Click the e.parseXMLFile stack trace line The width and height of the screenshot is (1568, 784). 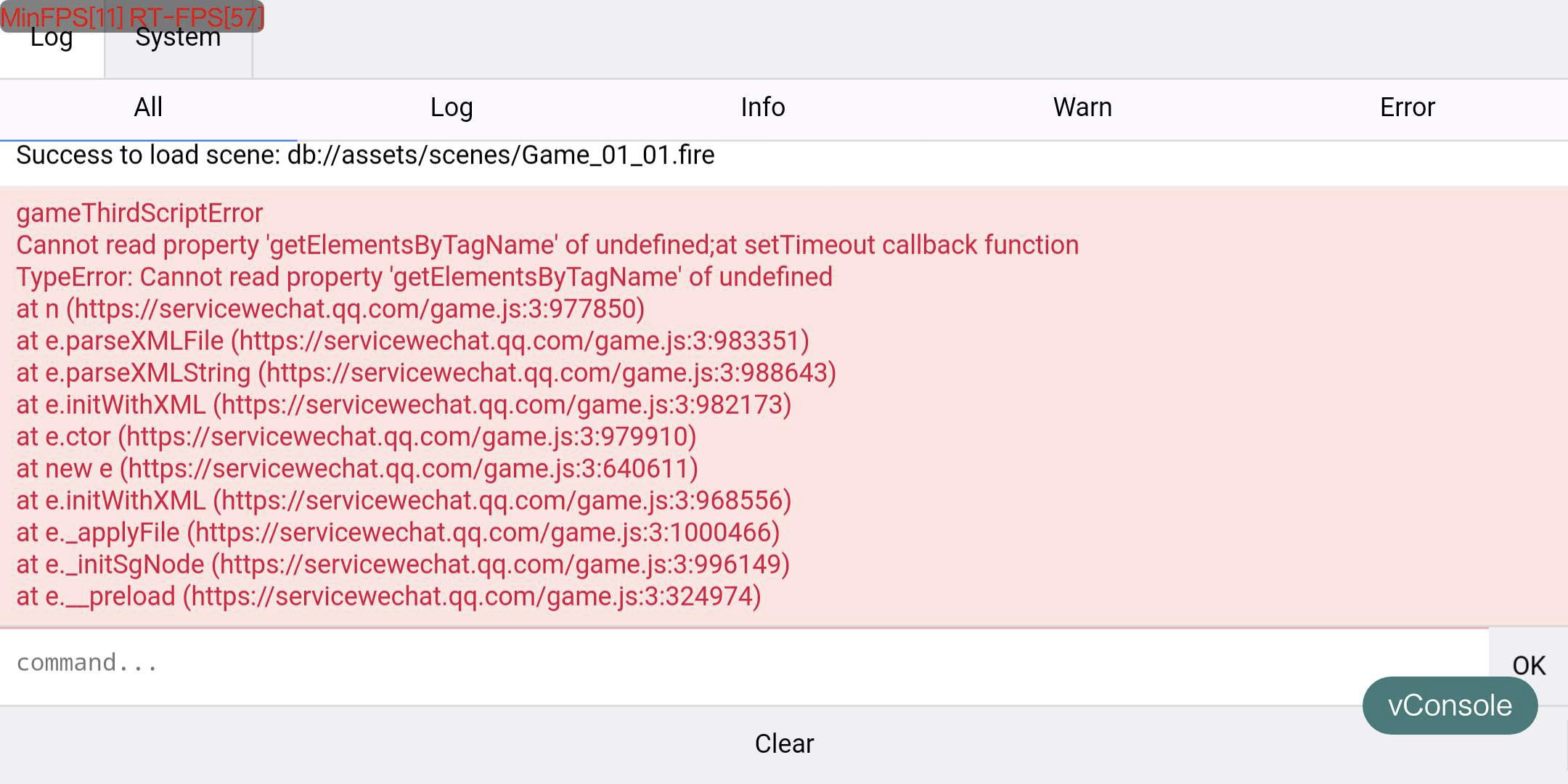(x=412, y=341)
